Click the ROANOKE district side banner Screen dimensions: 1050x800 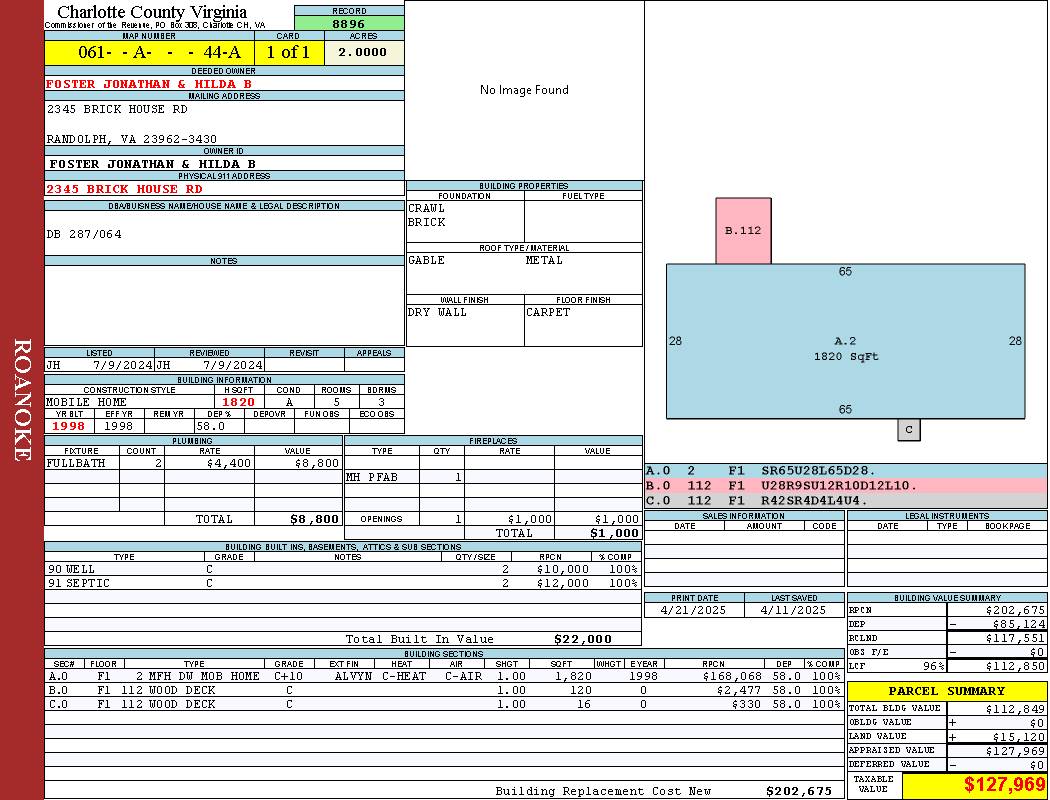point(22,400)
